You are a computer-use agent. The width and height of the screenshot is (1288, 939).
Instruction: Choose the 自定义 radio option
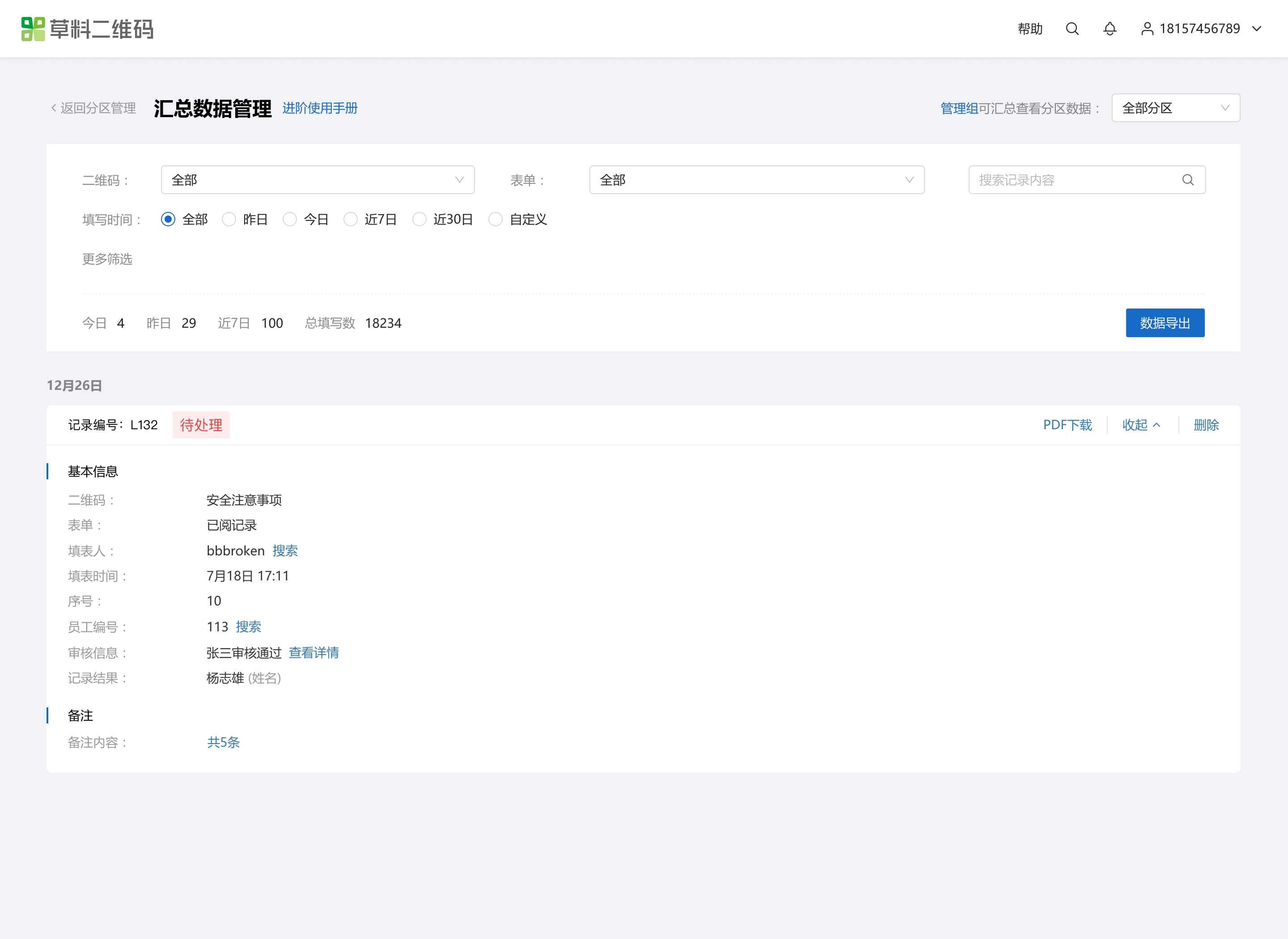pos(495,220)
